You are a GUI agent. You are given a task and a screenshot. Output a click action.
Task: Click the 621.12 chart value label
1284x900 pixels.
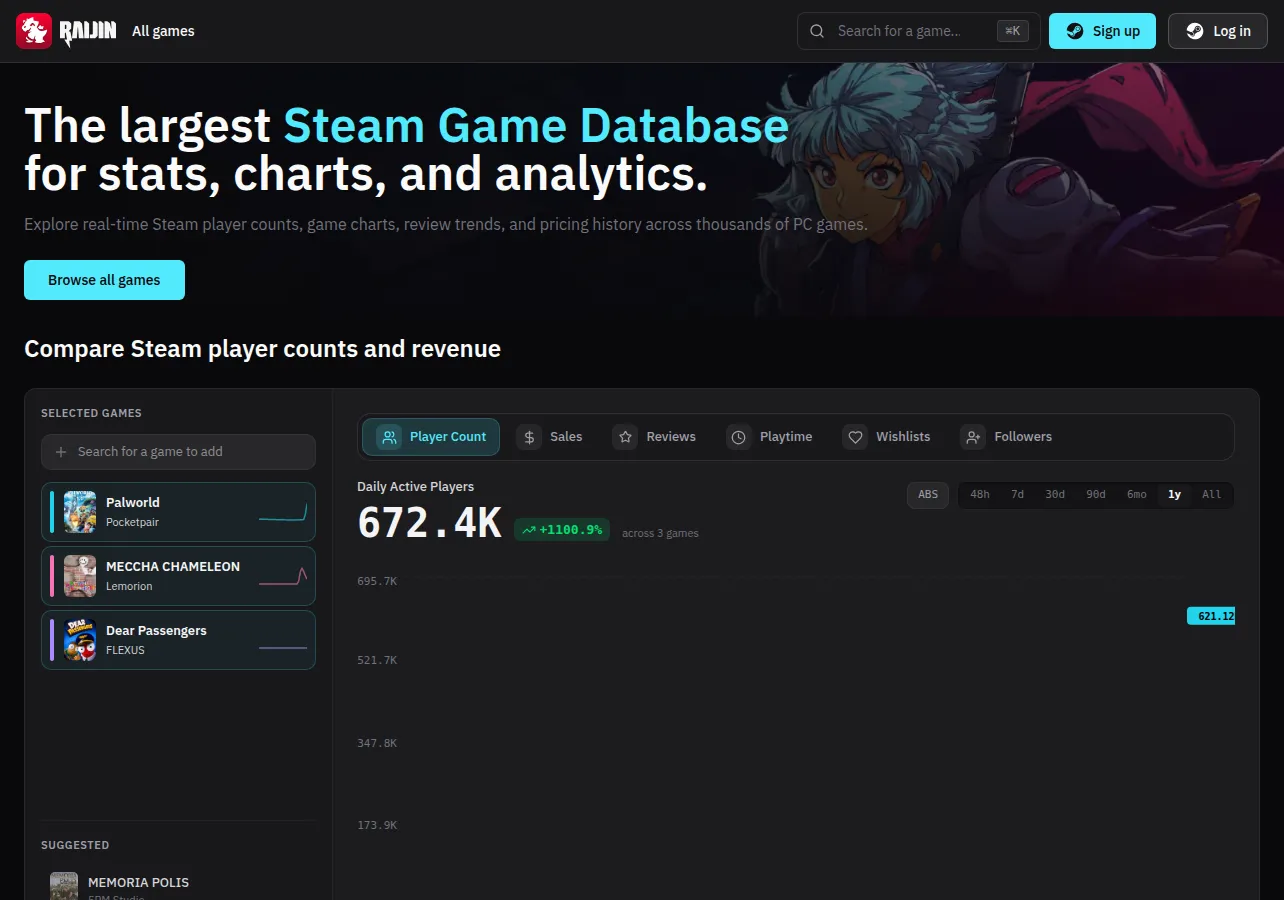pos(1211,616)
